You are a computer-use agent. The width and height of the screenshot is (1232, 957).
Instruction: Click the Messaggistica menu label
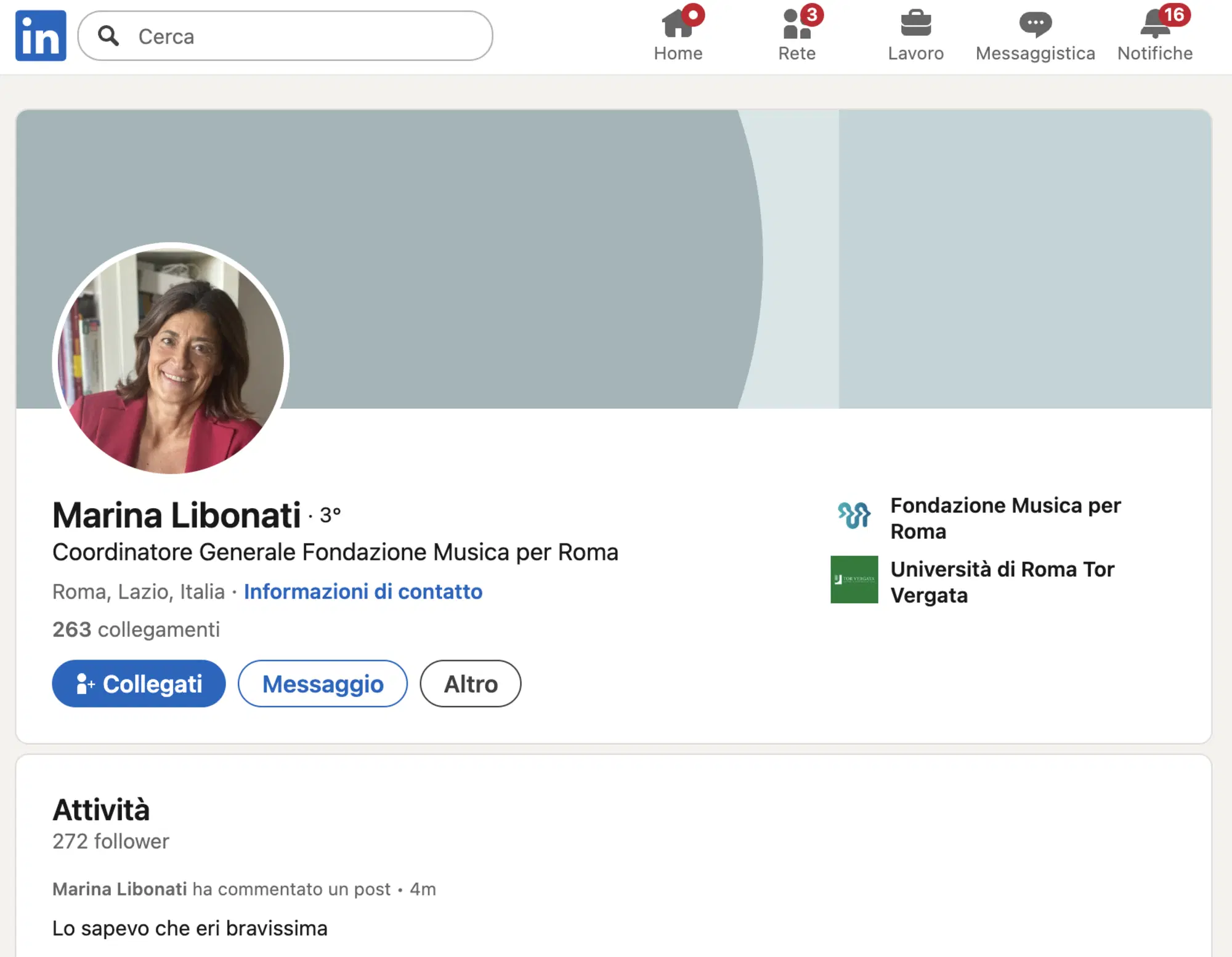(x=1035, y=54)
